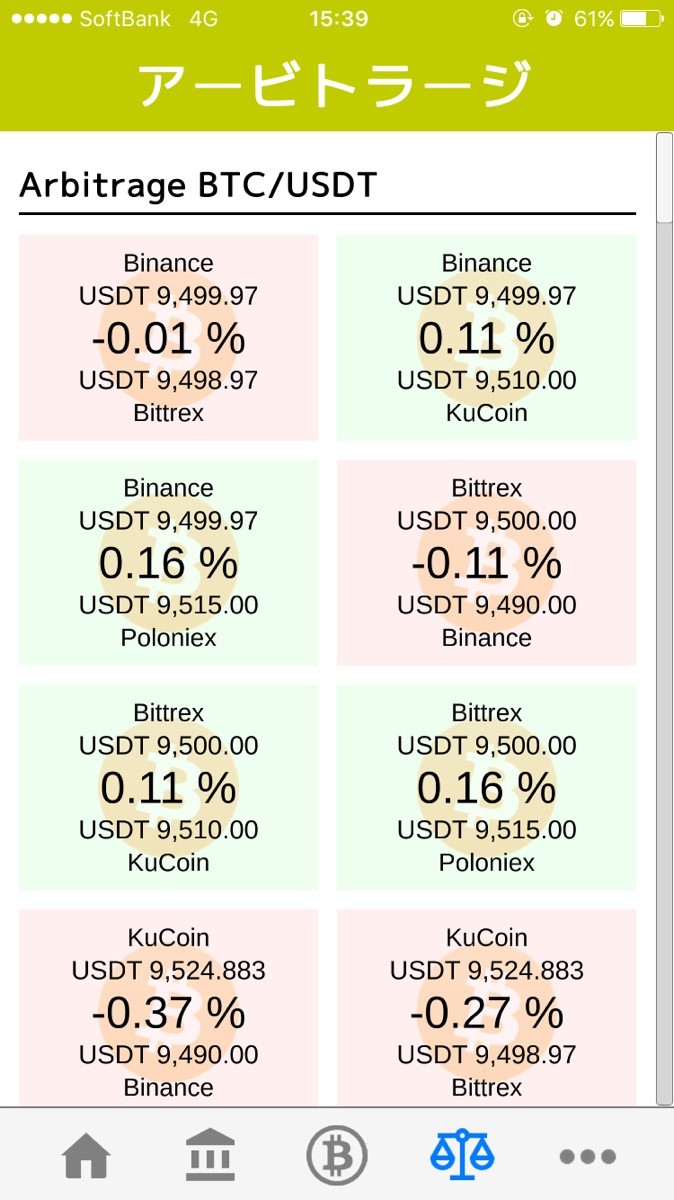Screen dimensions: 674x1200
Task: Tap the battery status icon
Action: click(640, 19)
